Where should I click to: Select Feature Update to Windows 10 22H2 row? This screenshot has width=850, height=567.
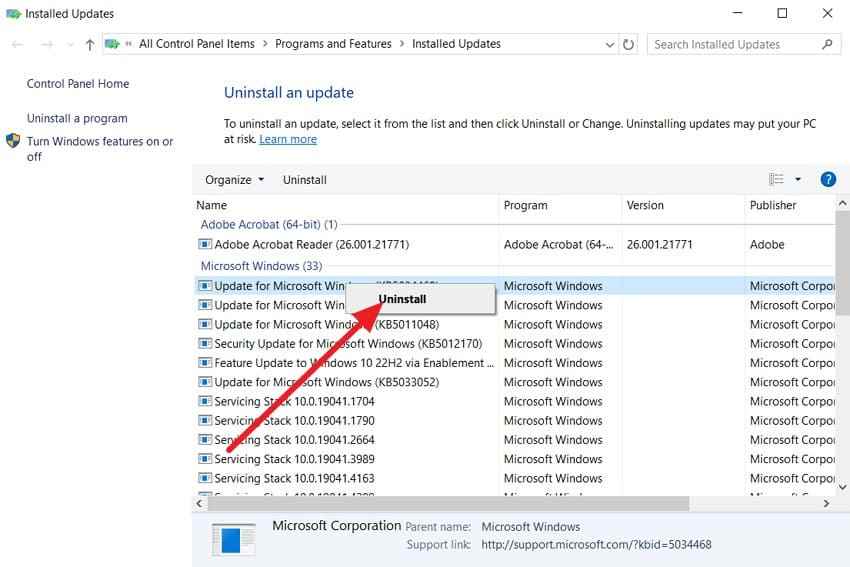(x=514, y=363)
